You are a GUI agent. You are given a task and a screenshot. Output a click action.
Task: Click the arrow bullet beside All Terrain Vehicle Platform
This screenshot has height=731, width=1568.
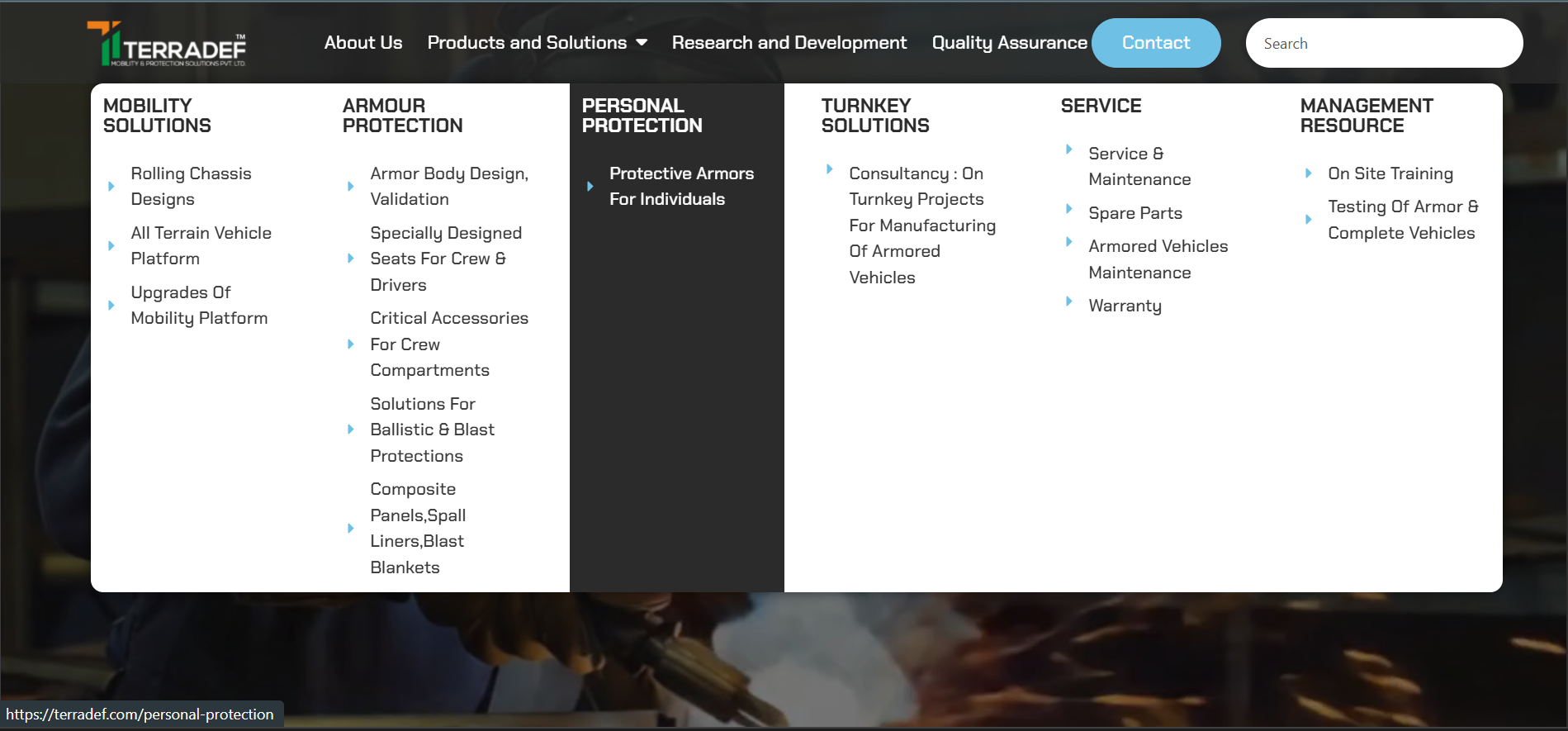coord(111,246)
